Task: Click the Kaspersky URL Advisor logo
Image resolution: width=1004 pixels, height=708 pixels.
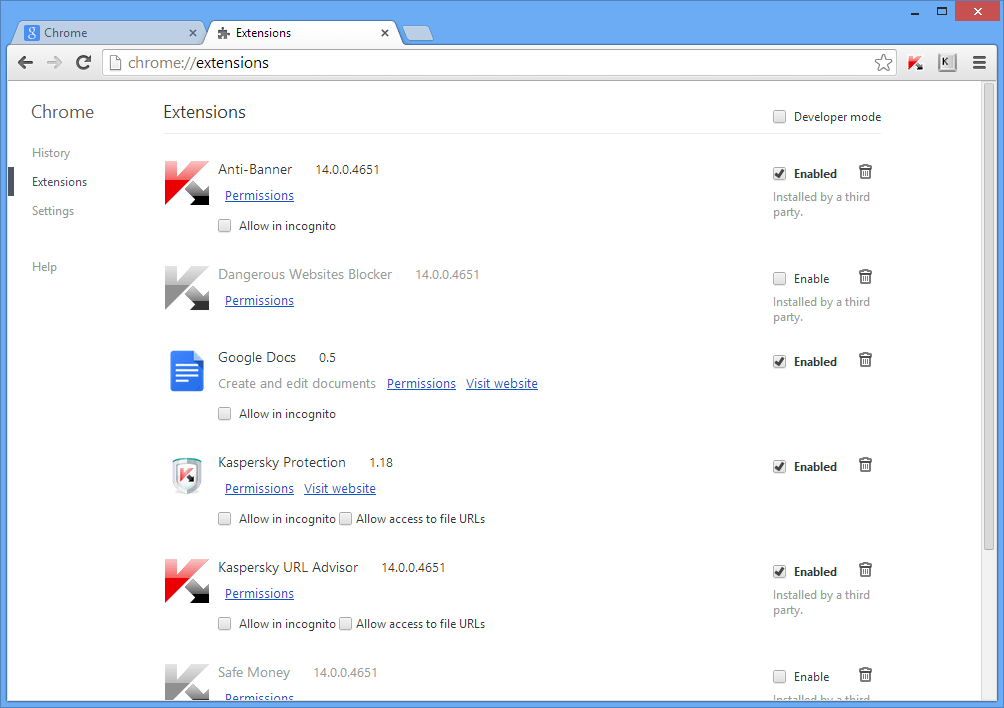Action: [187, 581]
